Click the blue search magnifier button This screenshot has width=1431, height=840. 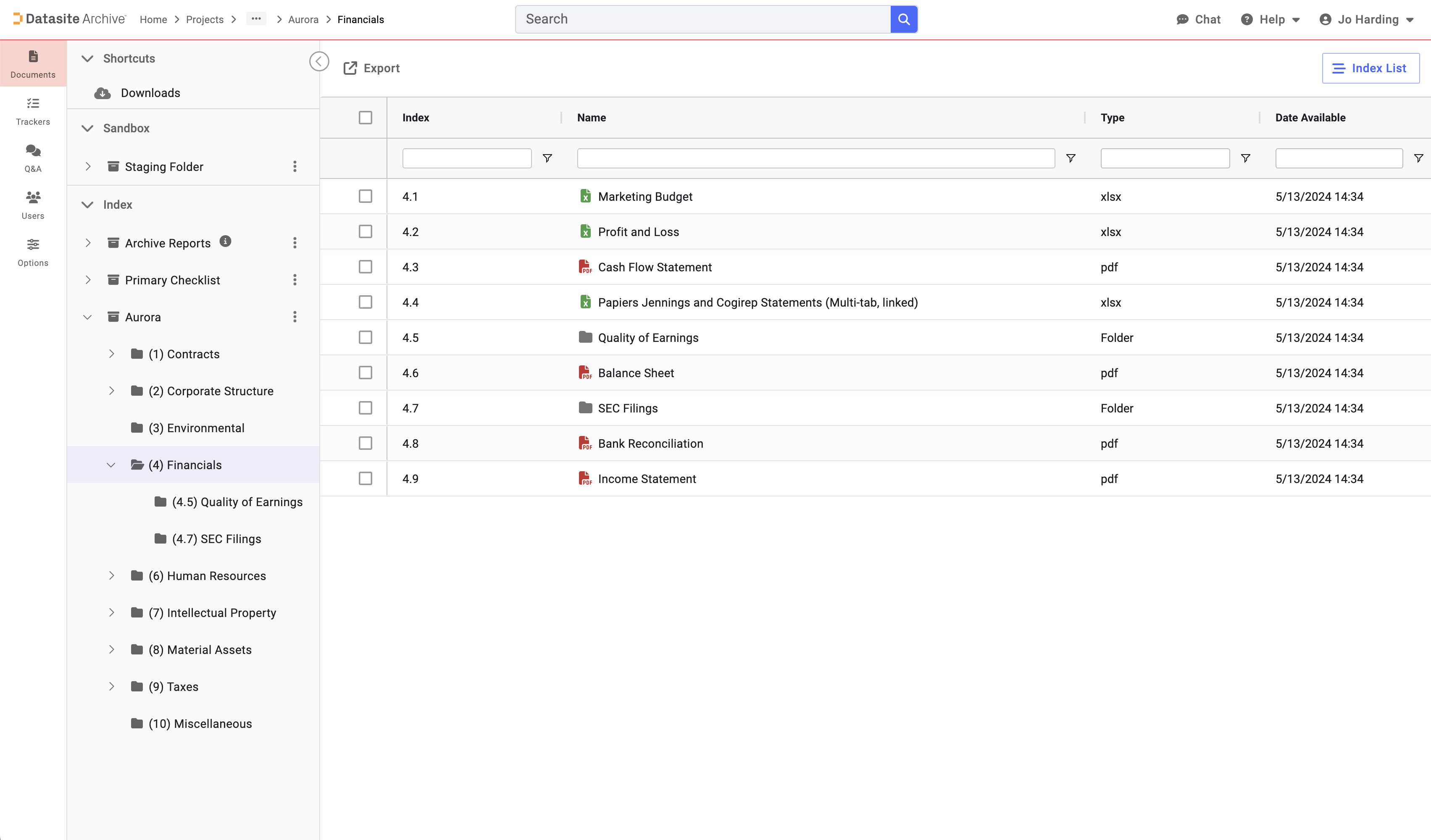coord(903,19)
